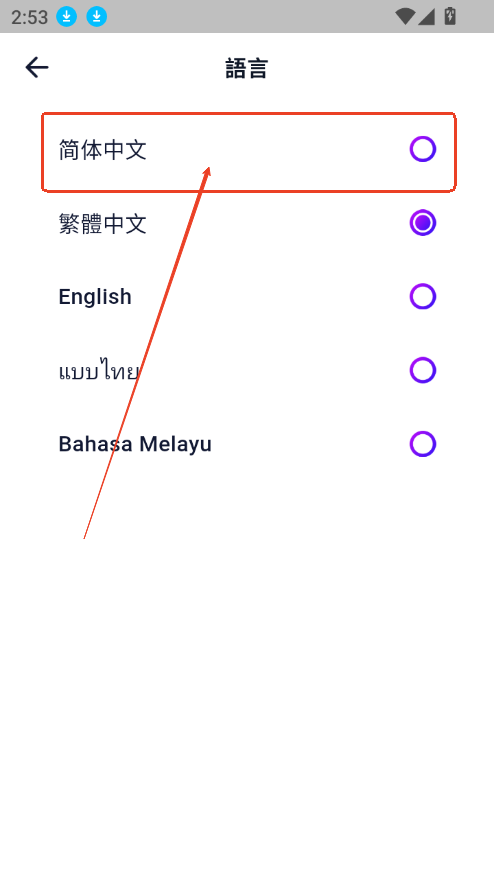Screen dimensions: 494x878
Task: Tap the first download notification icon
Action: (x=67, y=17)
